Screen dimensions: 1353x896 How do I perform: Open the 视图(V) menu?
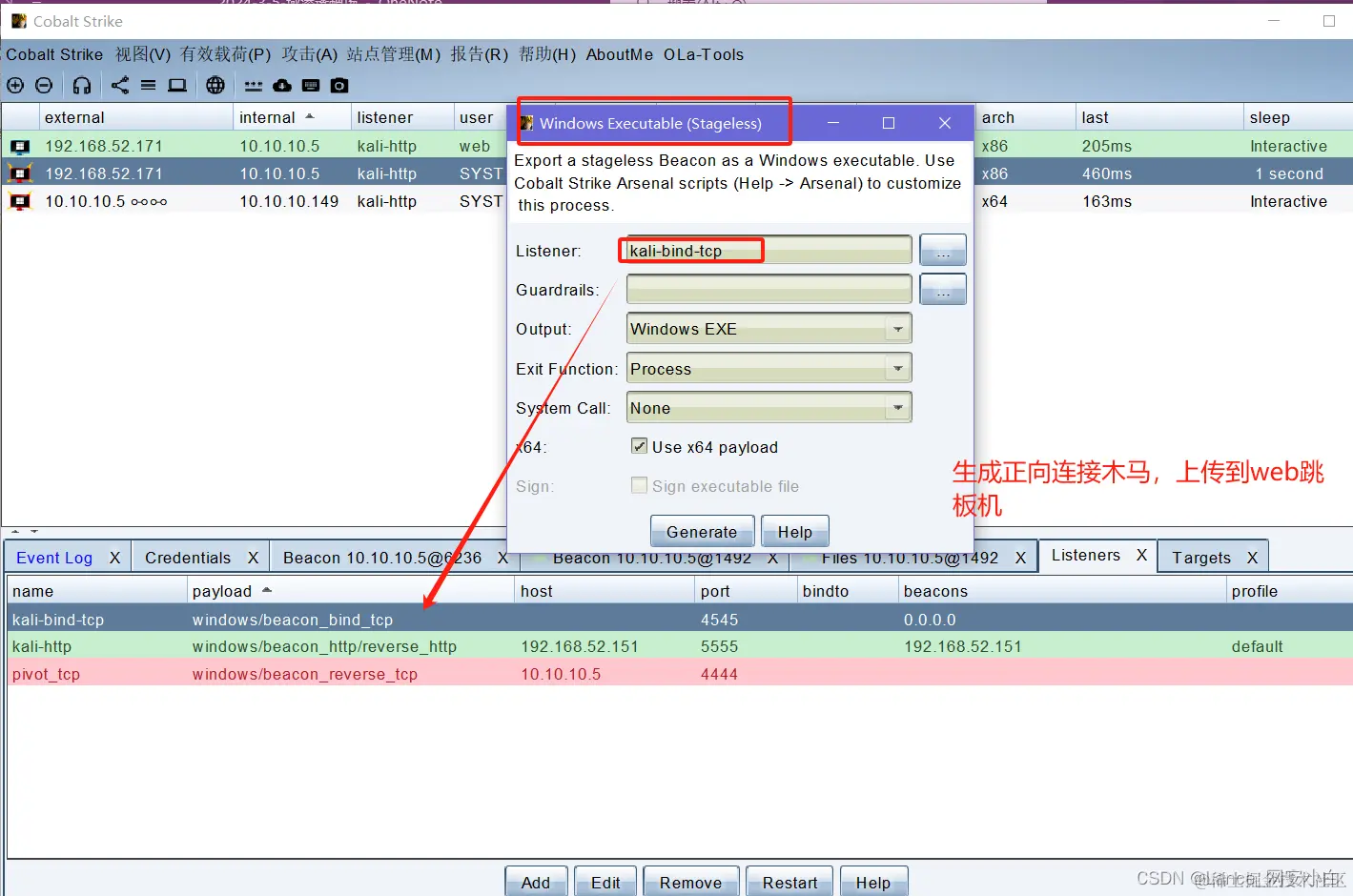[143, 54]
